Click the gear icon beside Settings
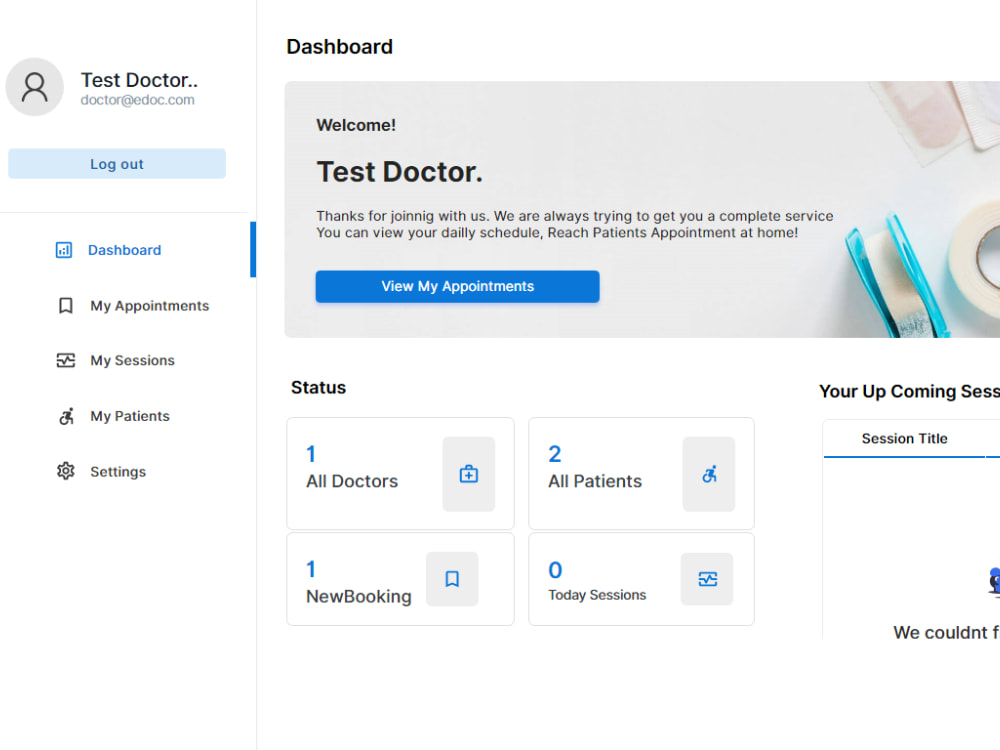1000x750 pixels. (66, 471)
